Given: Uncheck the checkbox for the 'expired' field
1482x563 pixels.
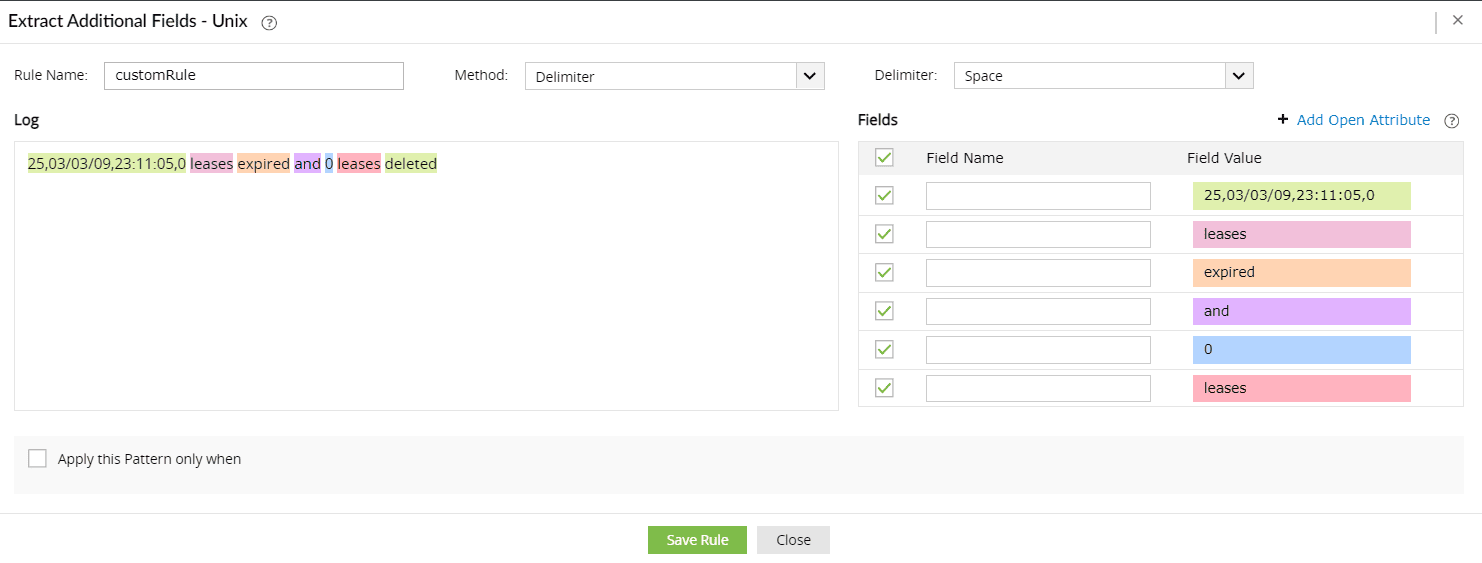Looking at the screenshot, I should pyautogui.click(x=884, y=273).
